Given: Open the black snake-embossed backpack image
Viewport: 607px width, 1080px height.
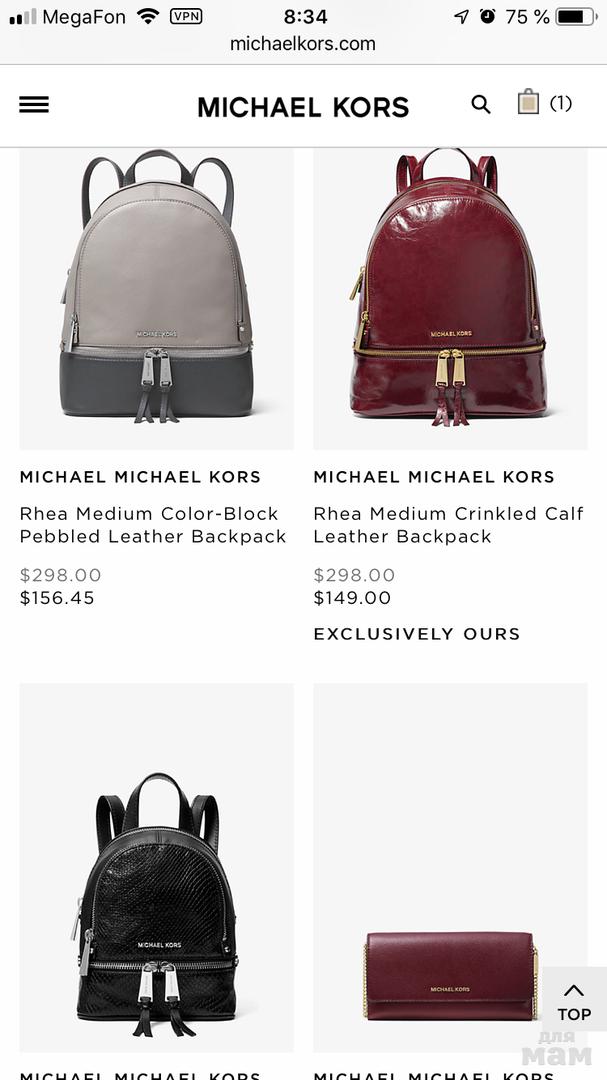Looking at the screenshot, I should point(156,867).
